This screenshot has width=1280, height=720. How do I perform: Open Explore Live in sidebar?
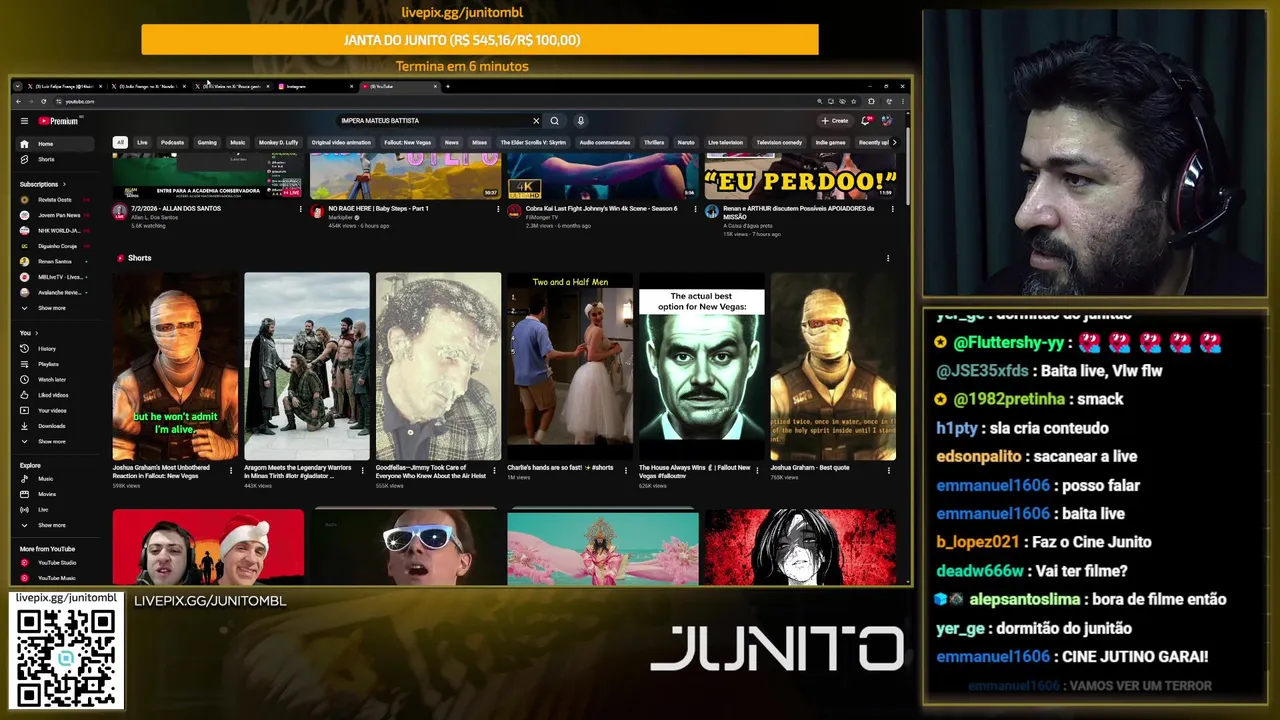pyautogui.click(x=55, y=510)
